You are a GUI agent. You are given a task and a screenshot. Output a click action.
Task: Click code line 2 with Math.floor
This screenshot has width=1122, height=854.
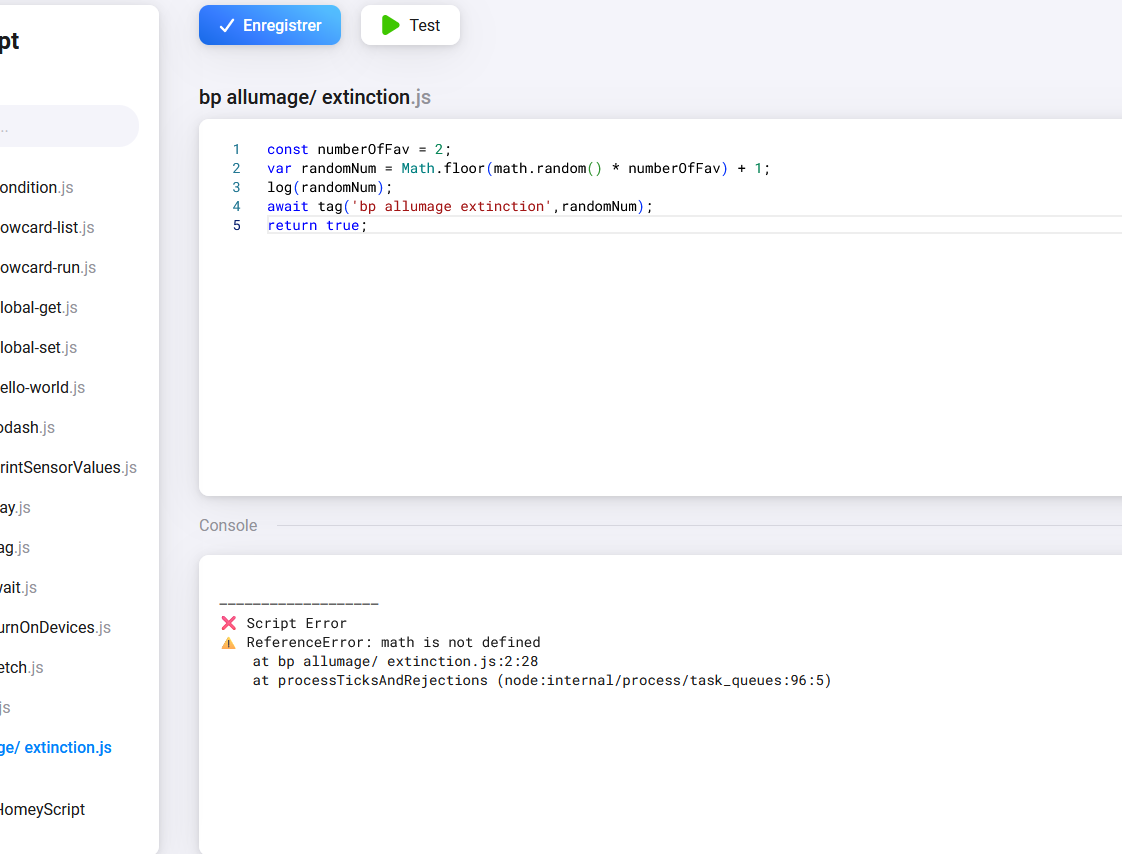pyautogui.click(x=518, y=169)
